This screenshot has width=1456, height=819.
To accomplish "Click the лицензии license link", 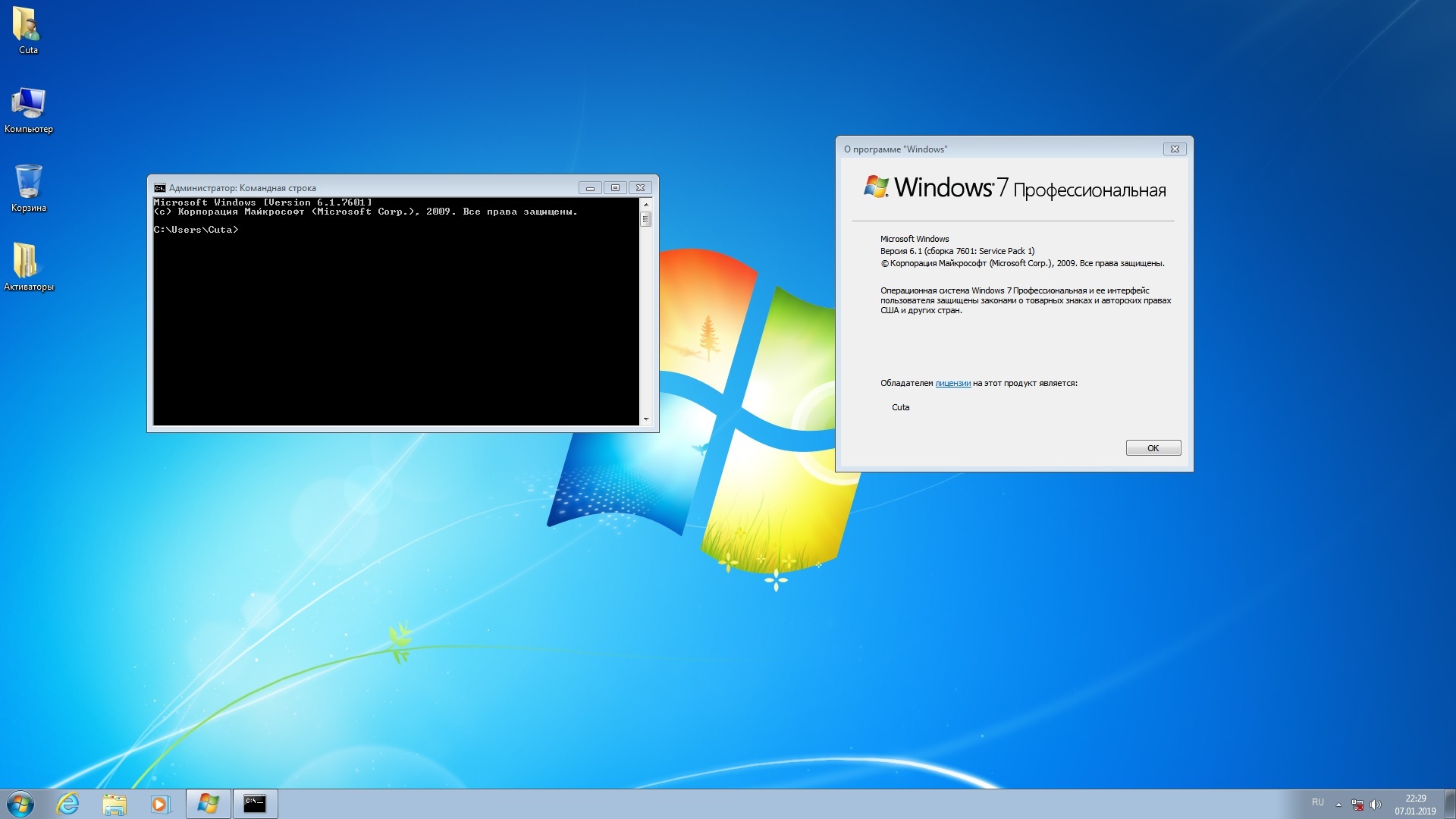I will (952, 384).
